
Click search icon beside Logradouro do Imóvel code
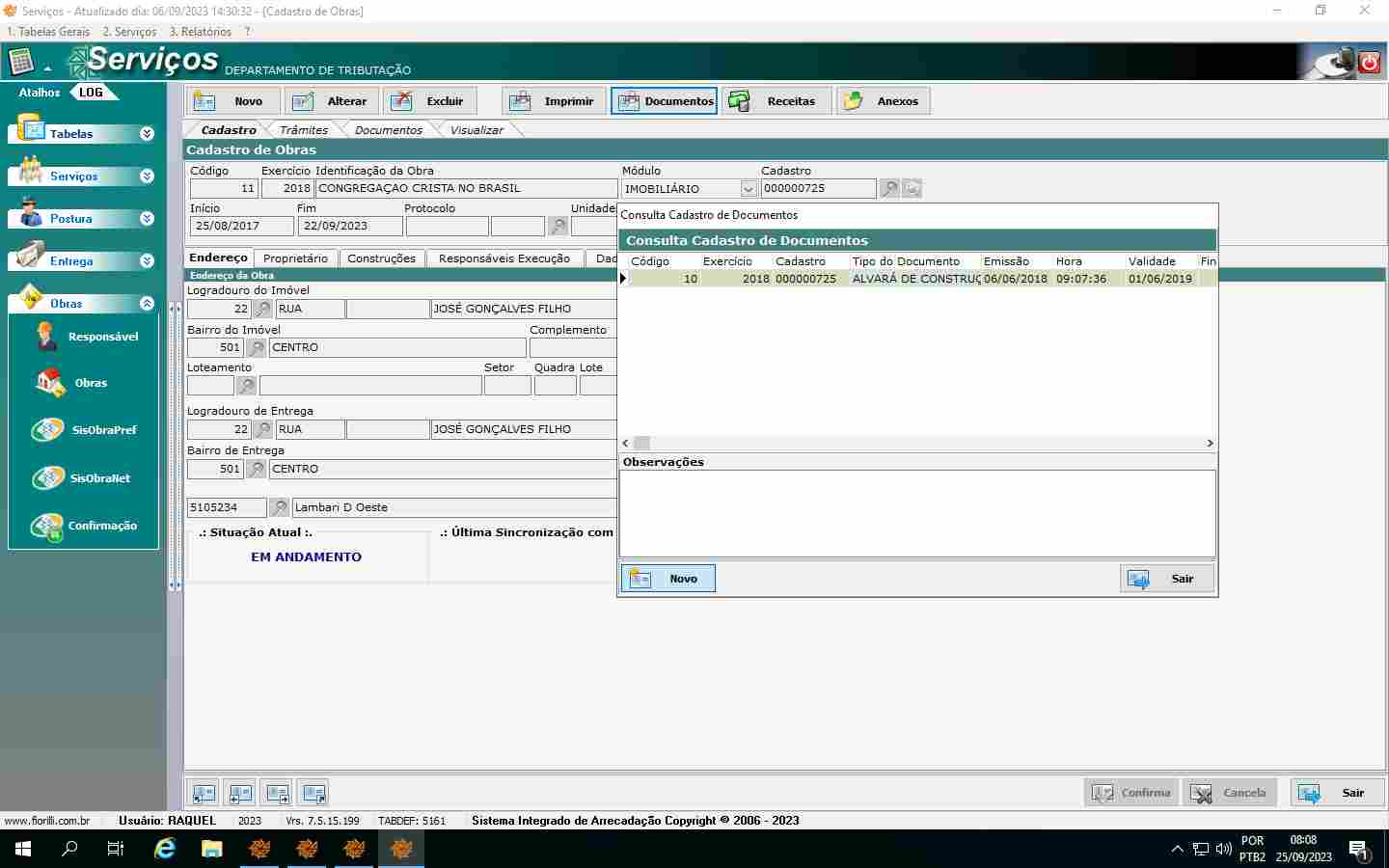click(262, 310)
